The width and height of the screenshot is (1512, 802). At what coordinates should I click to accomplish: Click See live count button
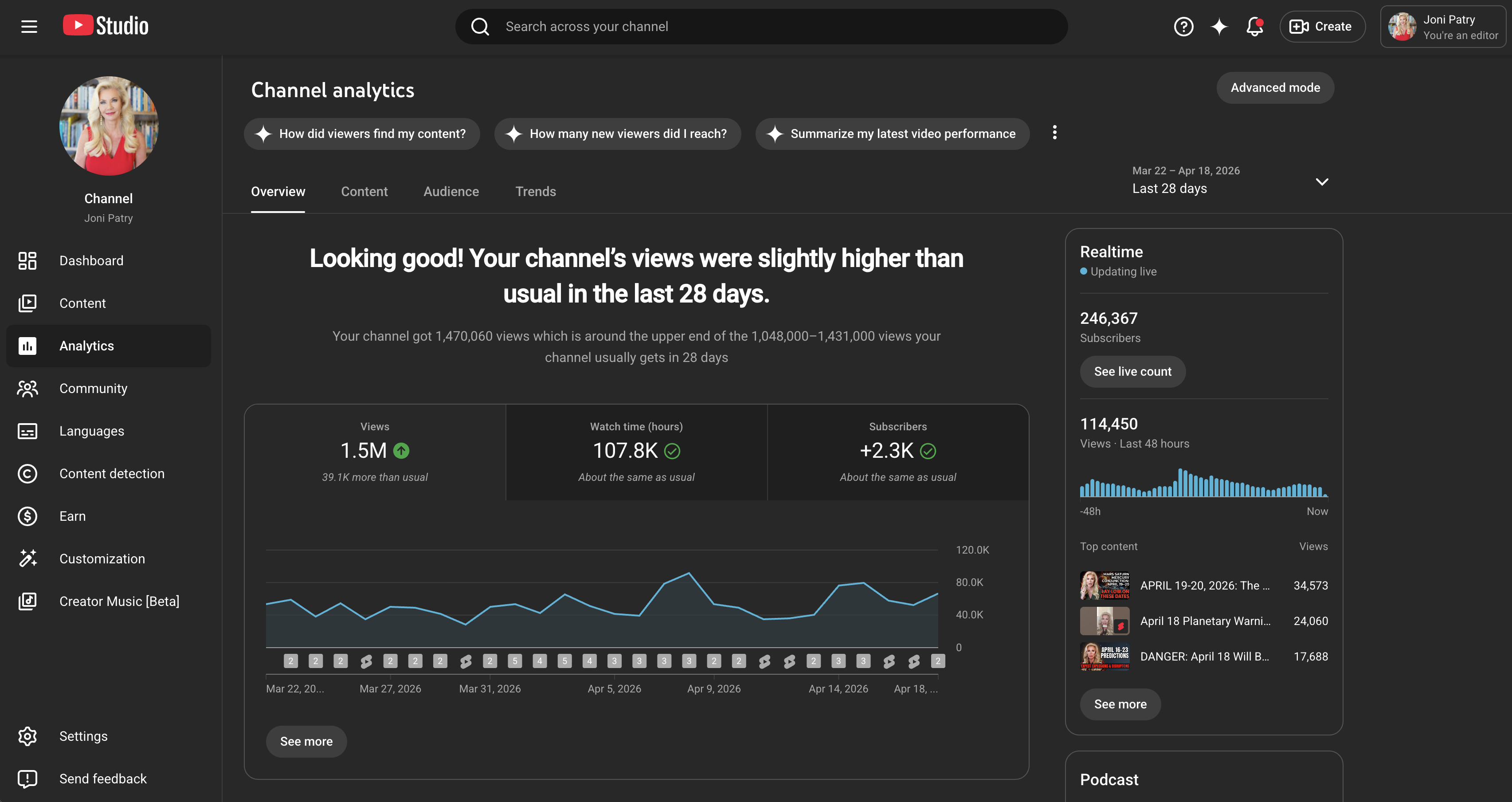pyautogui.click(x=1132, y=372)
